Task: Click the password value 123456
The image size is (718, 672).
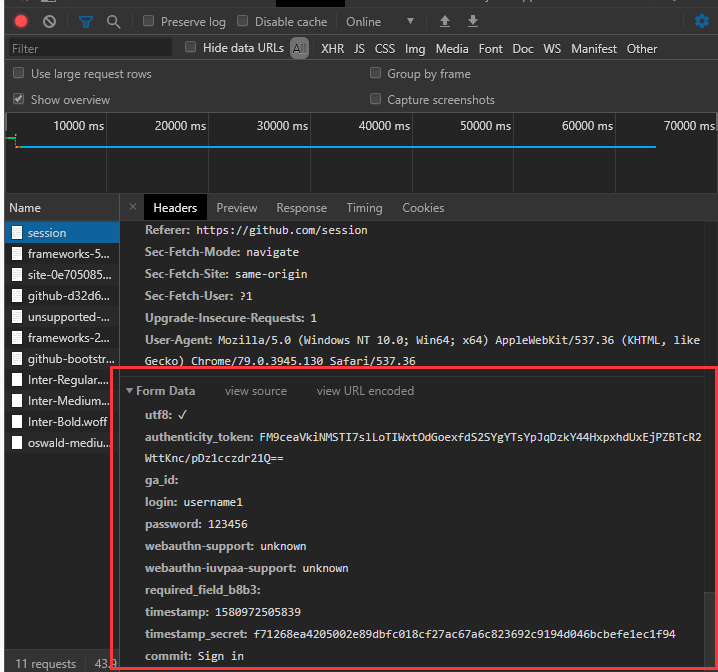Action: coord(228,524)
